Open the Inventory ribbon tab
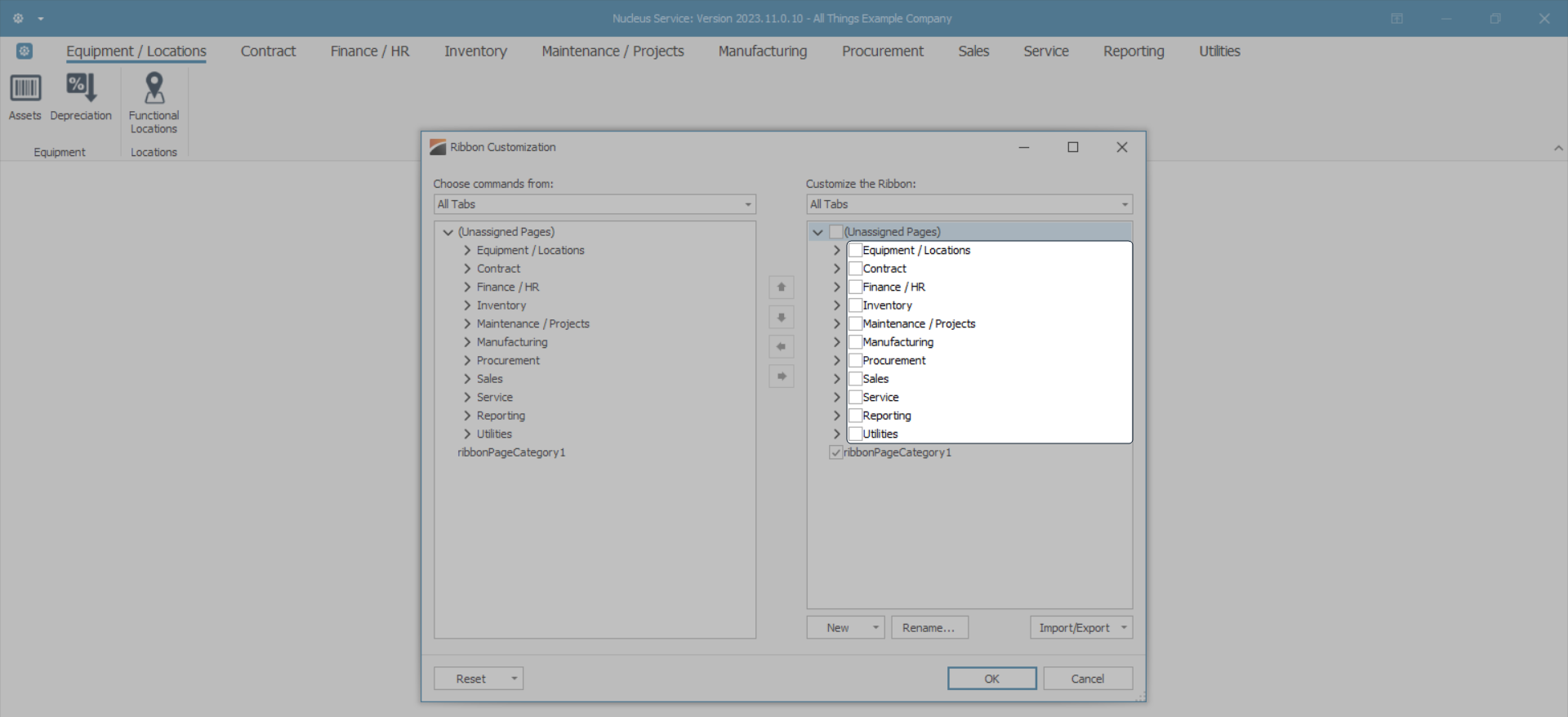This screenshot has width=1568, height=717. [475, 51]
